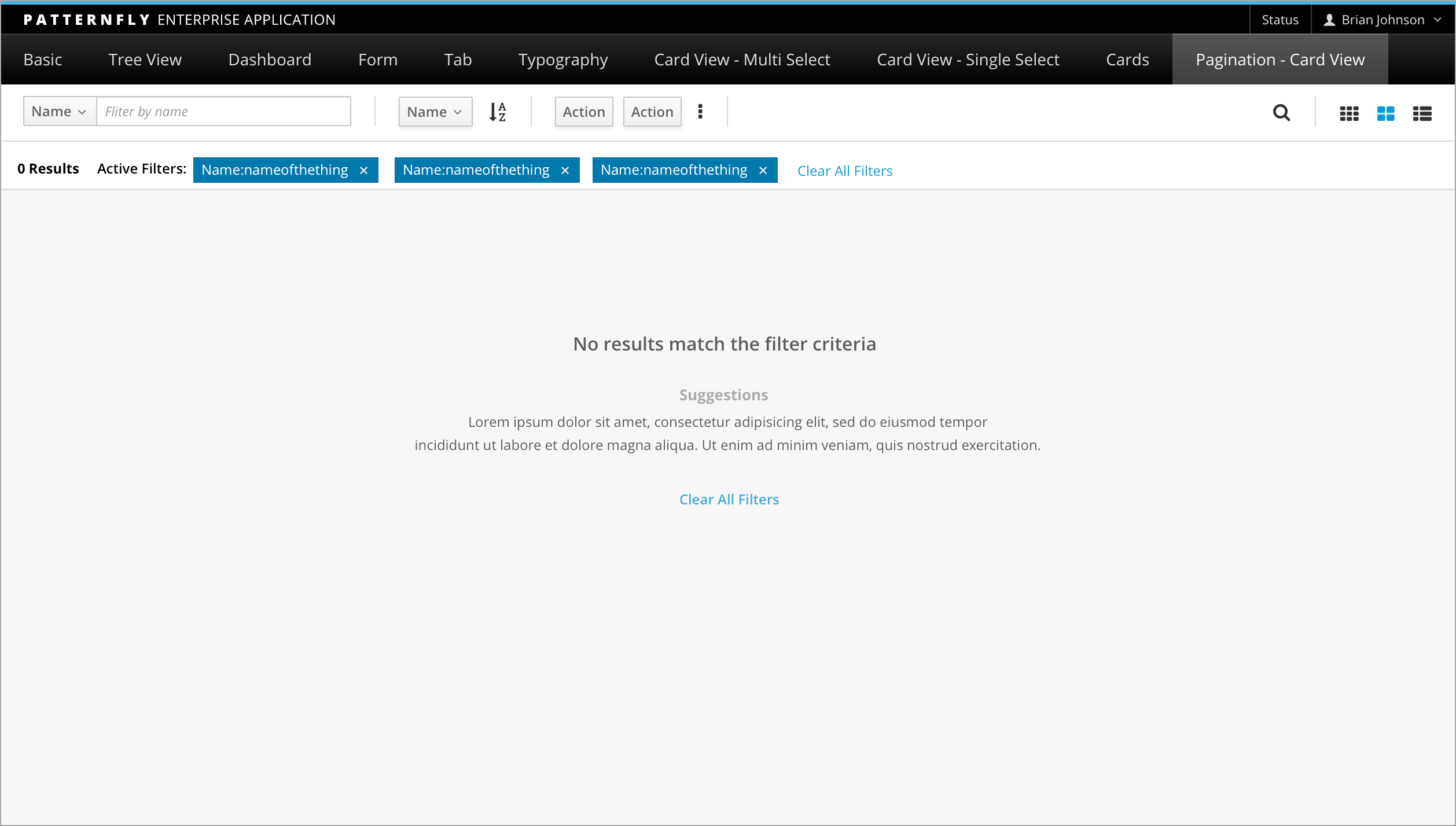Click the first Action button
The width and height of the screenshot is (1456, 826).
click(583, 112)
